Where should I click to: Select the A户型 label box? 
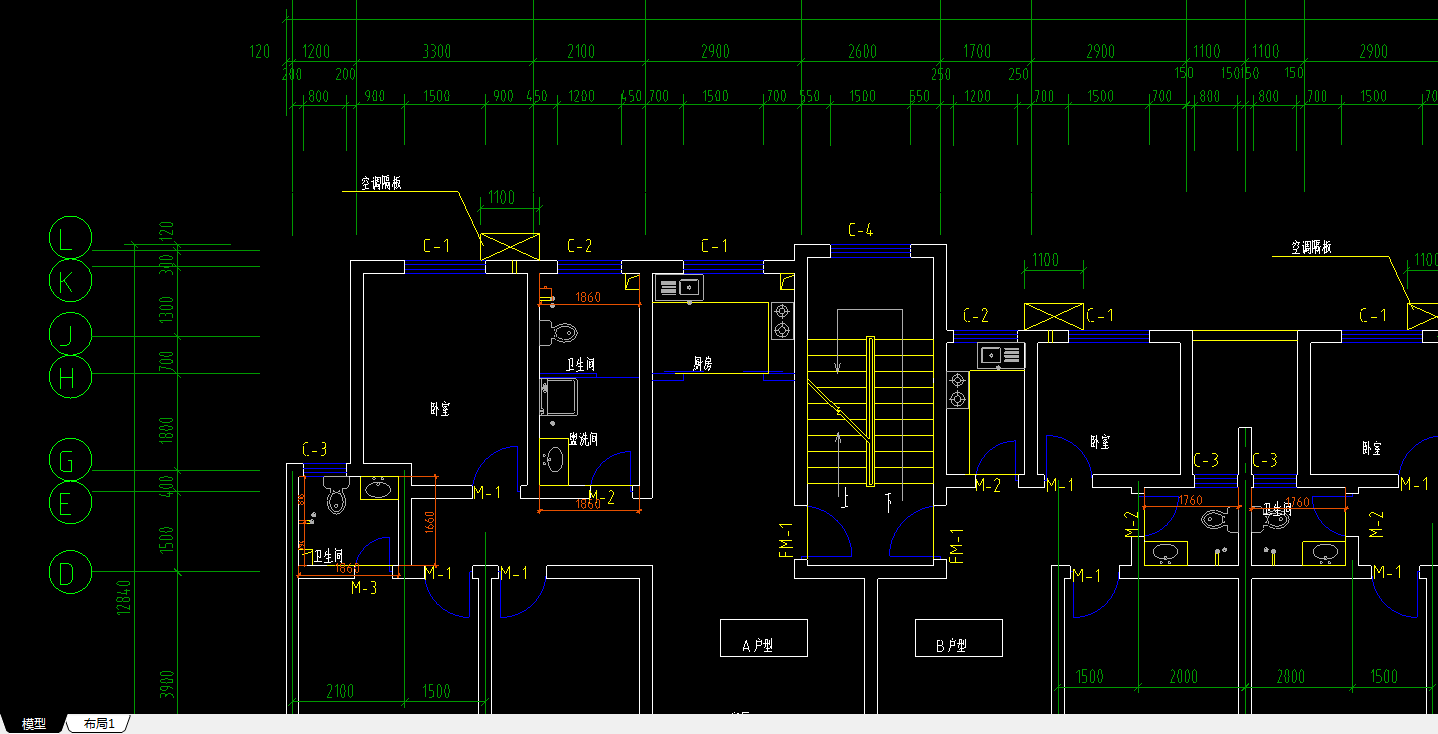(763, 638)
